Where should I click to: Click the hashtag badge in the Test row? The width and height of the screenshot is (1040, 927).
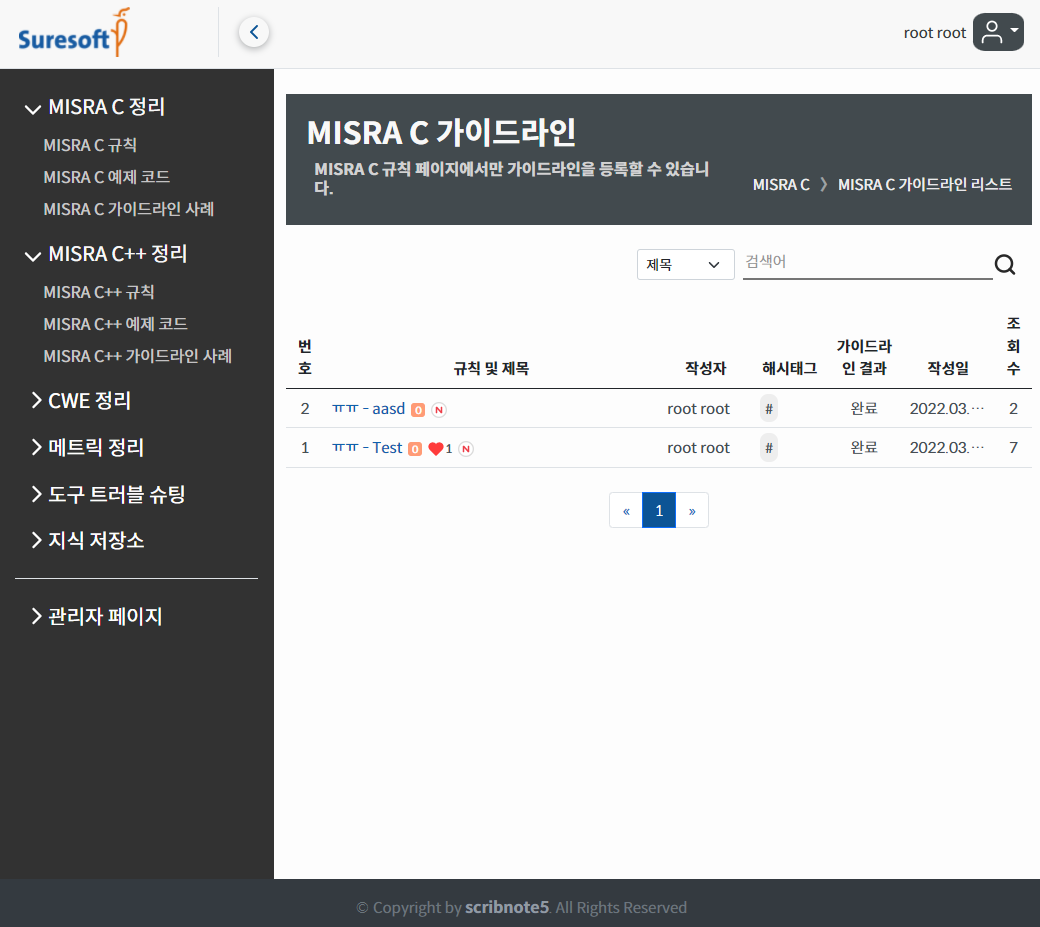768,448
